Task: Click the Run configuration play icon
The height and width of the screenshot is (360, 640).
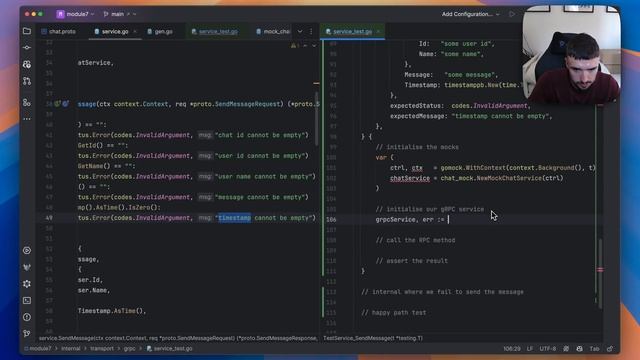Action: [511, 14]
